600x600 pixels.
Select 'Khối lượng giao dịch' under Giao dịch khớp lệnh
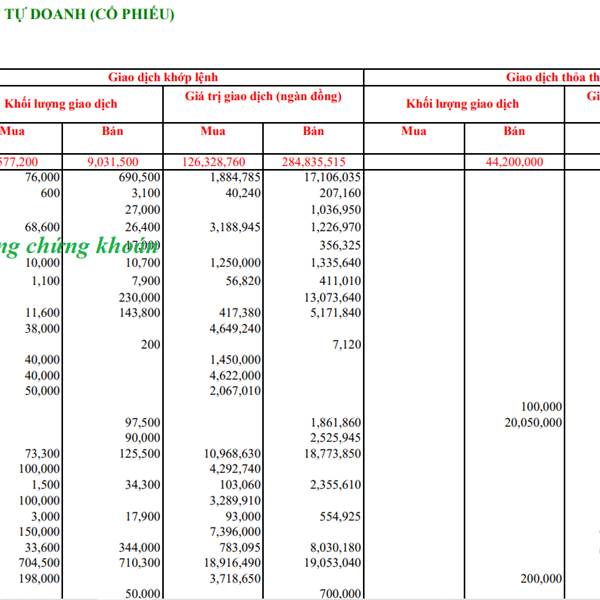click(x=61, y=104)
